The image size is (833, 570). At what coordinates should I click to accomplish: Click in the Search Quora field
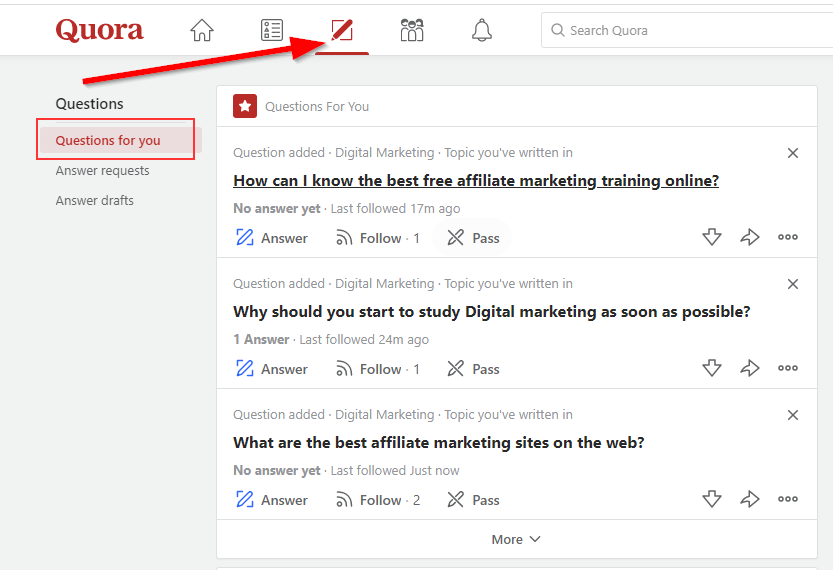687,30
